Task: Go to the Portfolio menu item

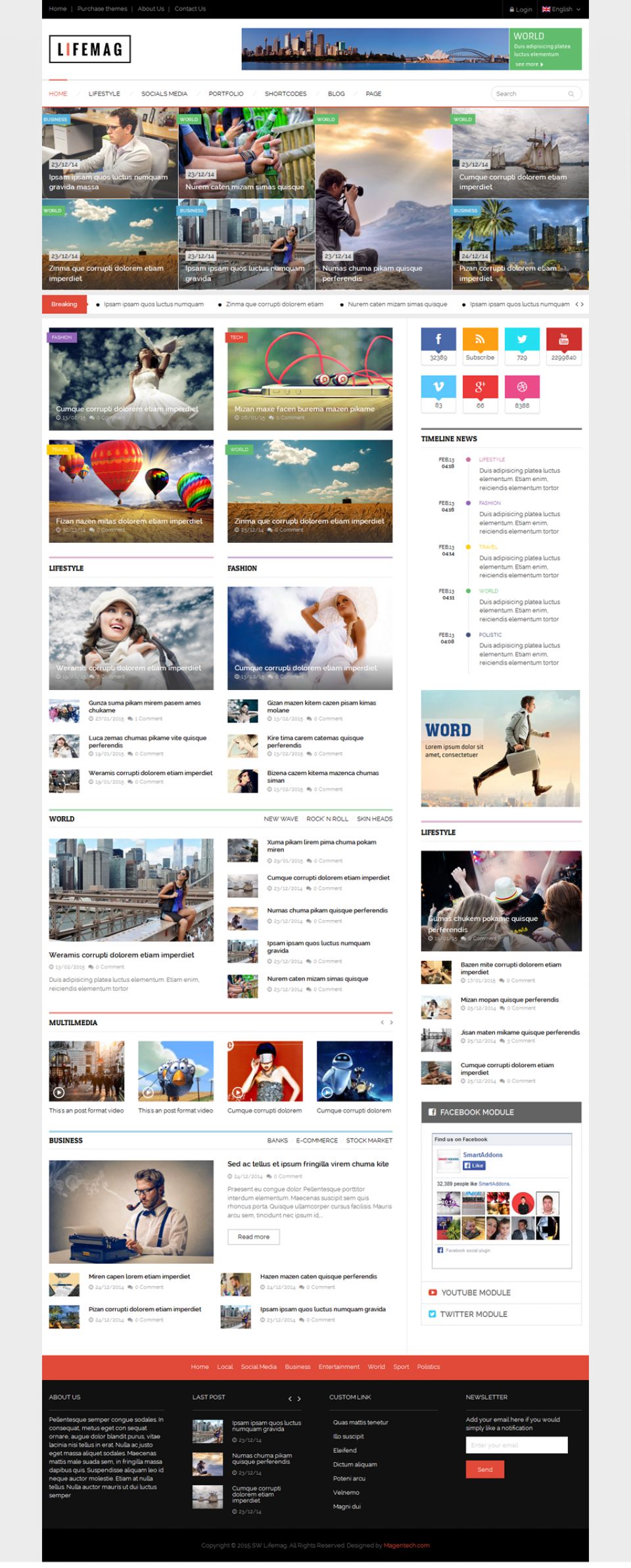Action: (225, 94)
